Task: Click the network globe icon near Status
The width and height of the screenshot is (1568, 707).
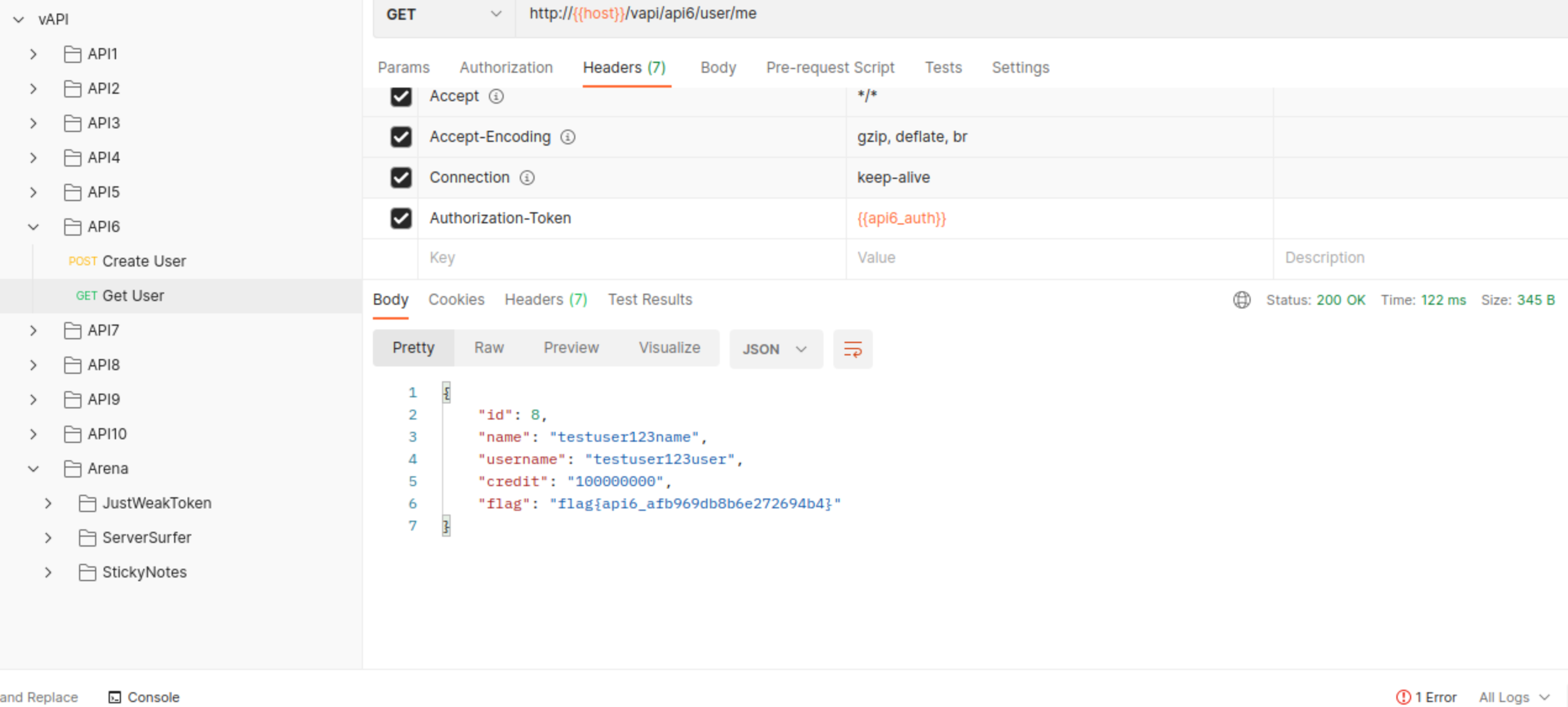Action: click(x=1241, y=300)
